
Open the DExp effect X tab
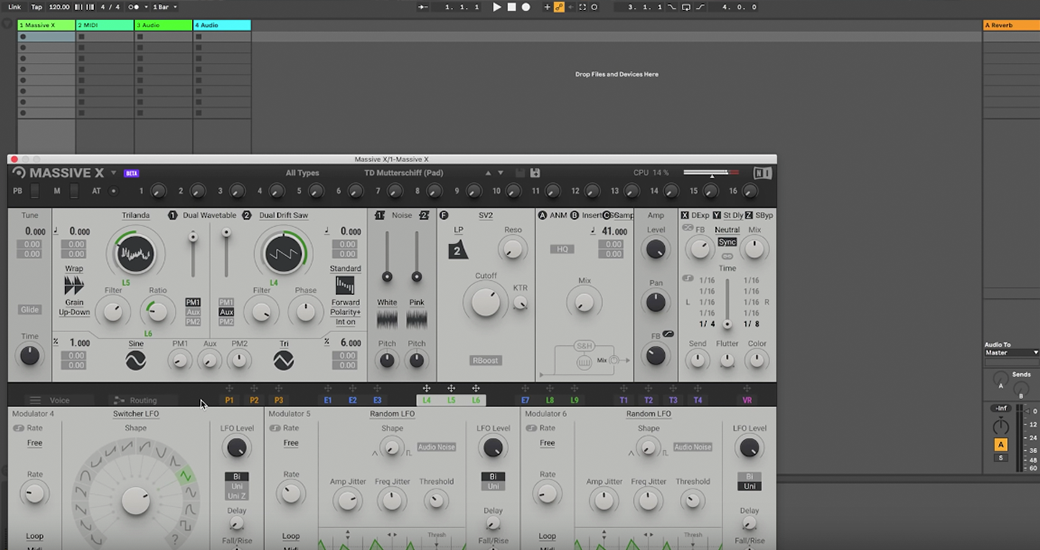696,216
